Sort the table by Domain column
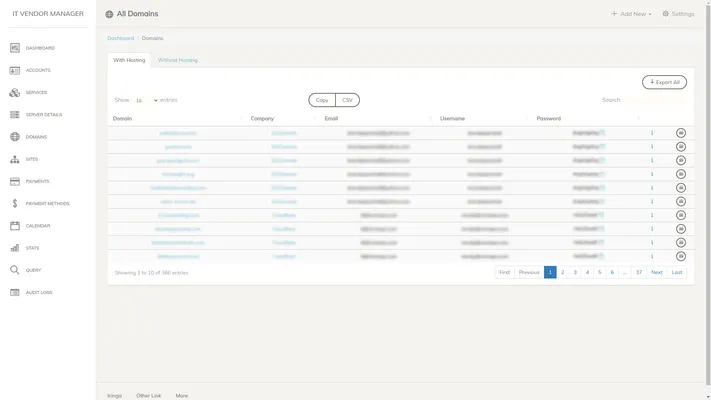The width and height of the screenshot is (711, 400). 123,118
